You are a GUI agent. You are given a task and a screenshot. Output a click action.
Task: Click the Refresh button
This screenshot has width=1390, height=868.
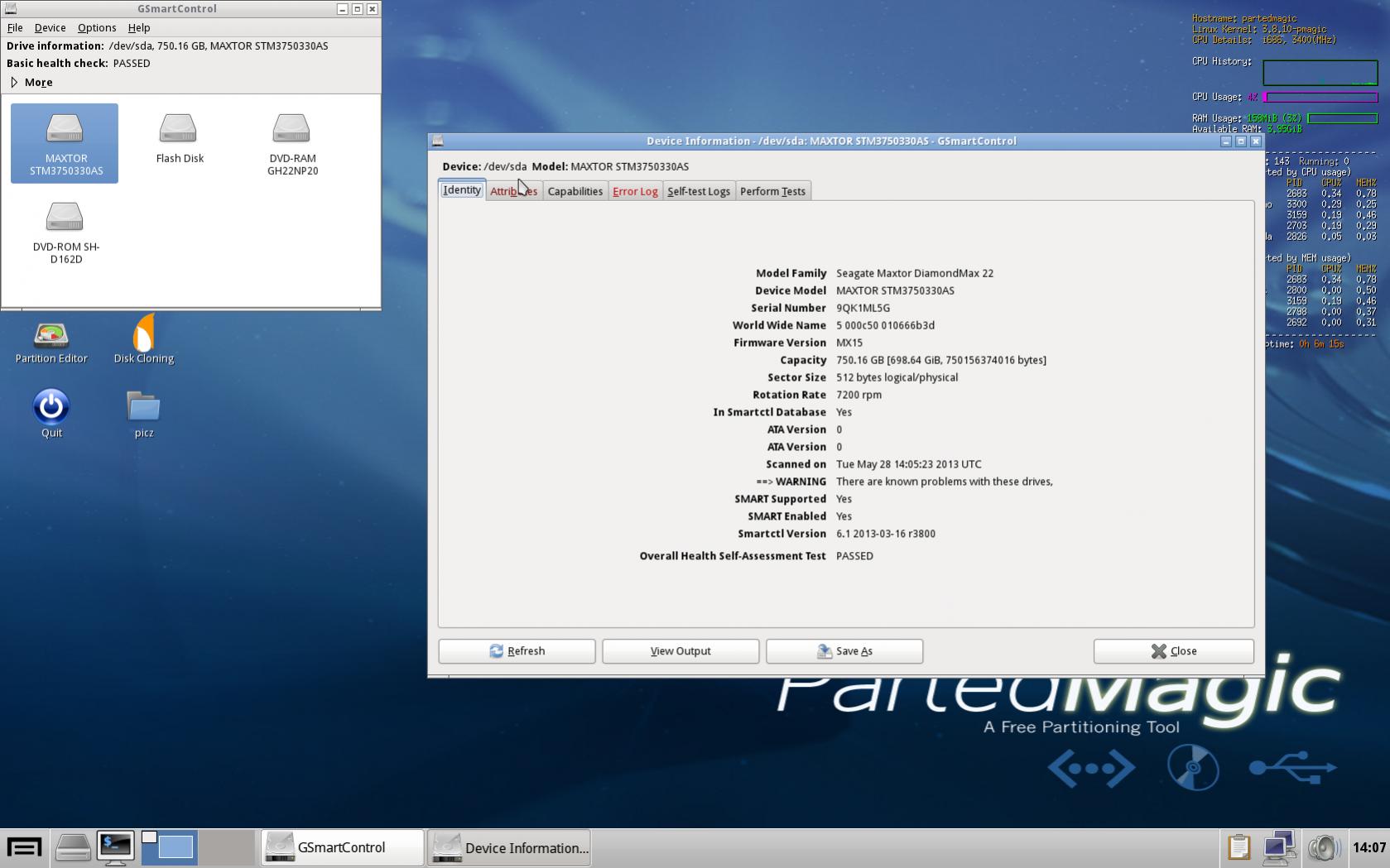click(517, 651)
